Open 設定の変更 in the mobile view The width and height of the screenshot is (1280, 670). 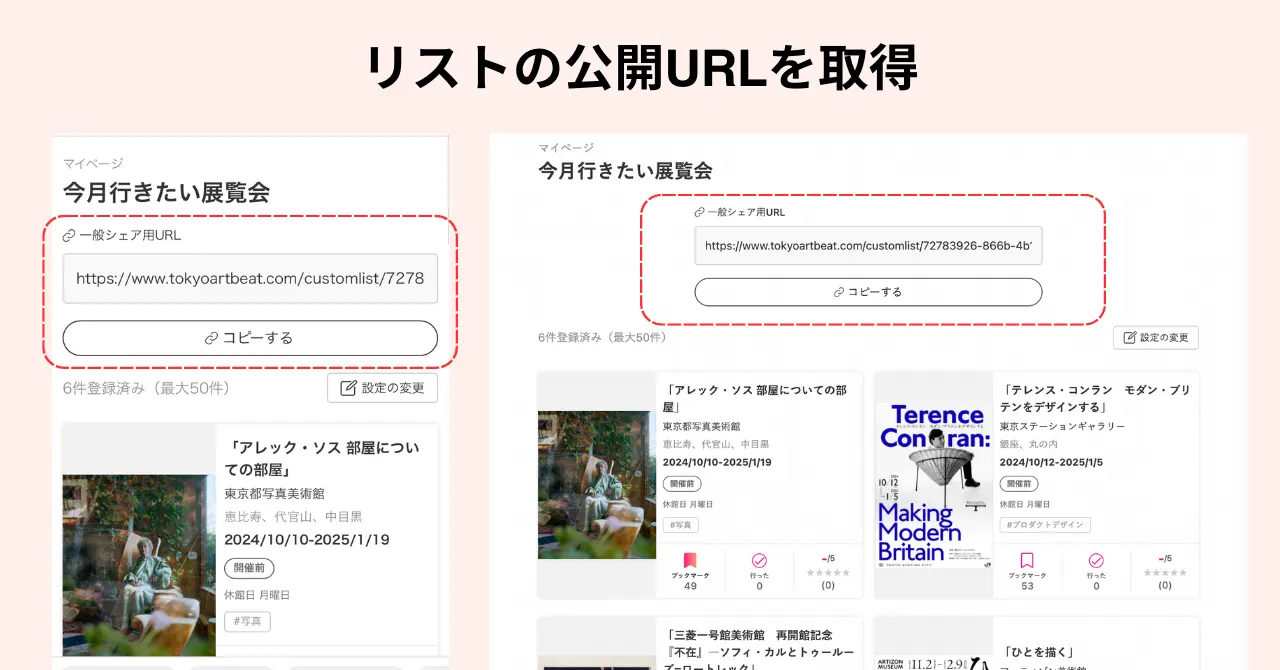click(x=382, y=388)
